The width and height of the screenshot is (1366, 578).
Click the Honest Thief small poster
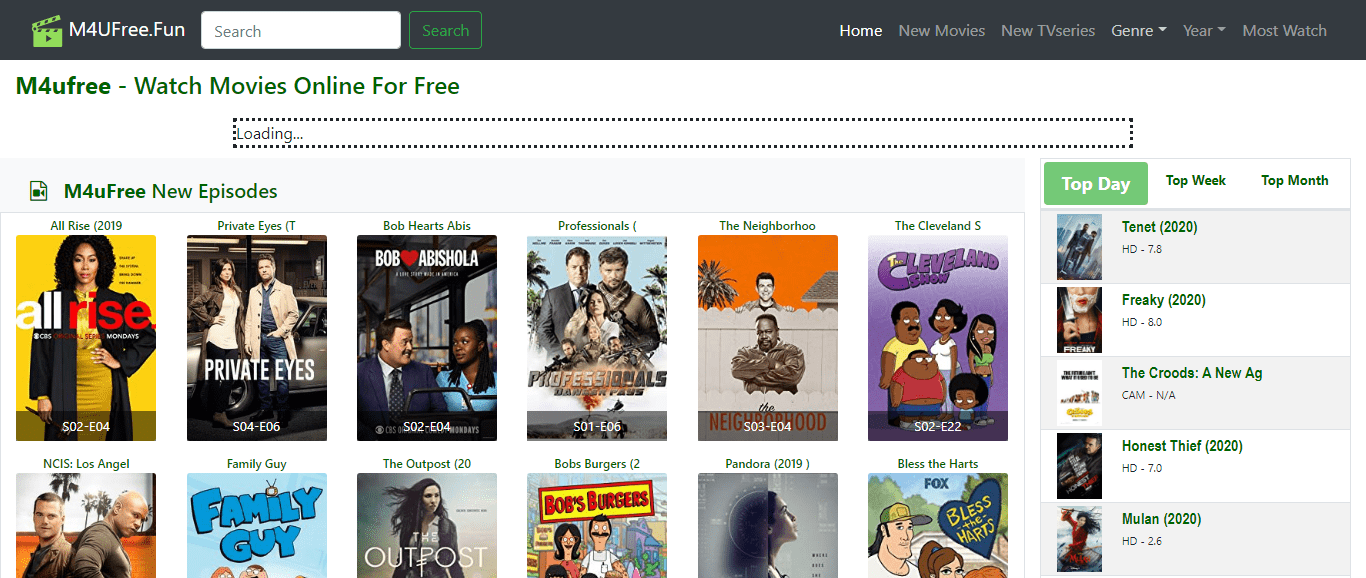[1079, 466]
